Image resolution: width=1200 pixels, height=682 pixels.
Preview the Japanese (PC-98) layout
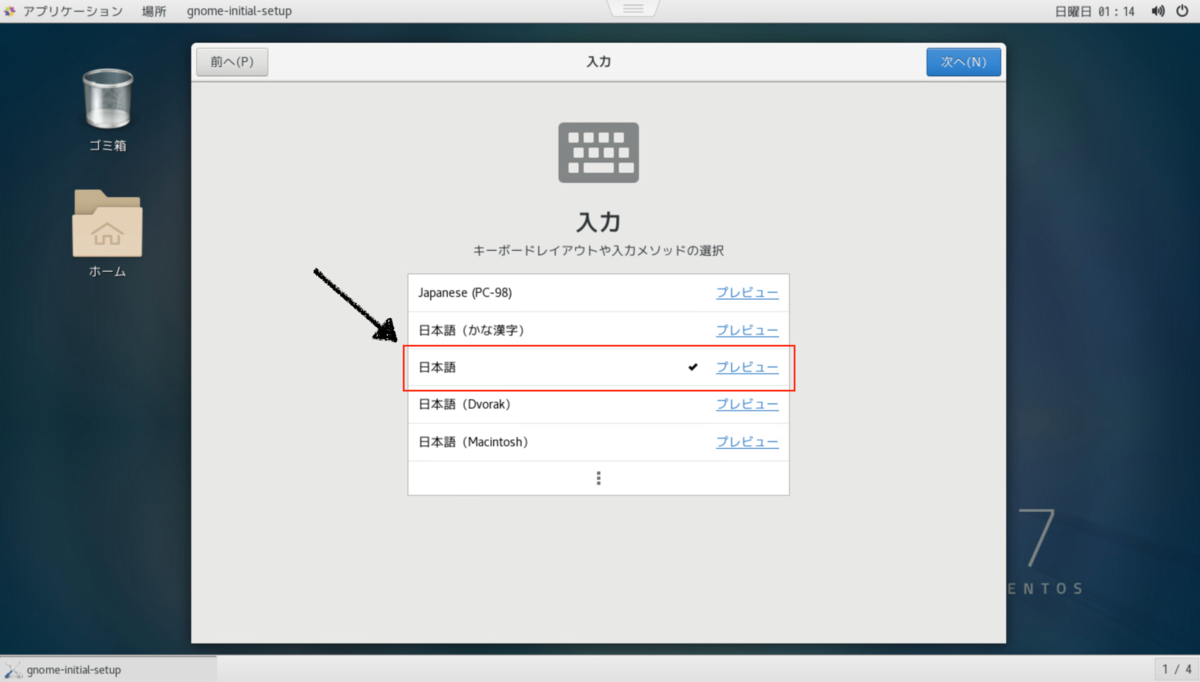pyautogui.click(x=747, y=293)
